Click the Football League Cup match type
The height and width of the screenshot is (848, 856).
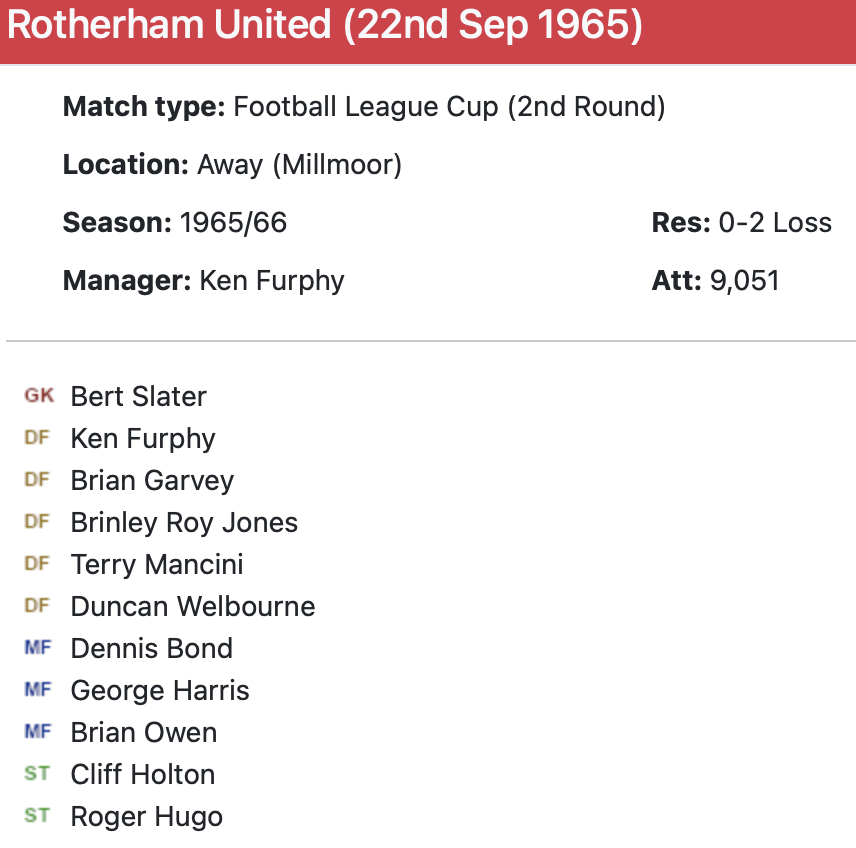(449, 107)
